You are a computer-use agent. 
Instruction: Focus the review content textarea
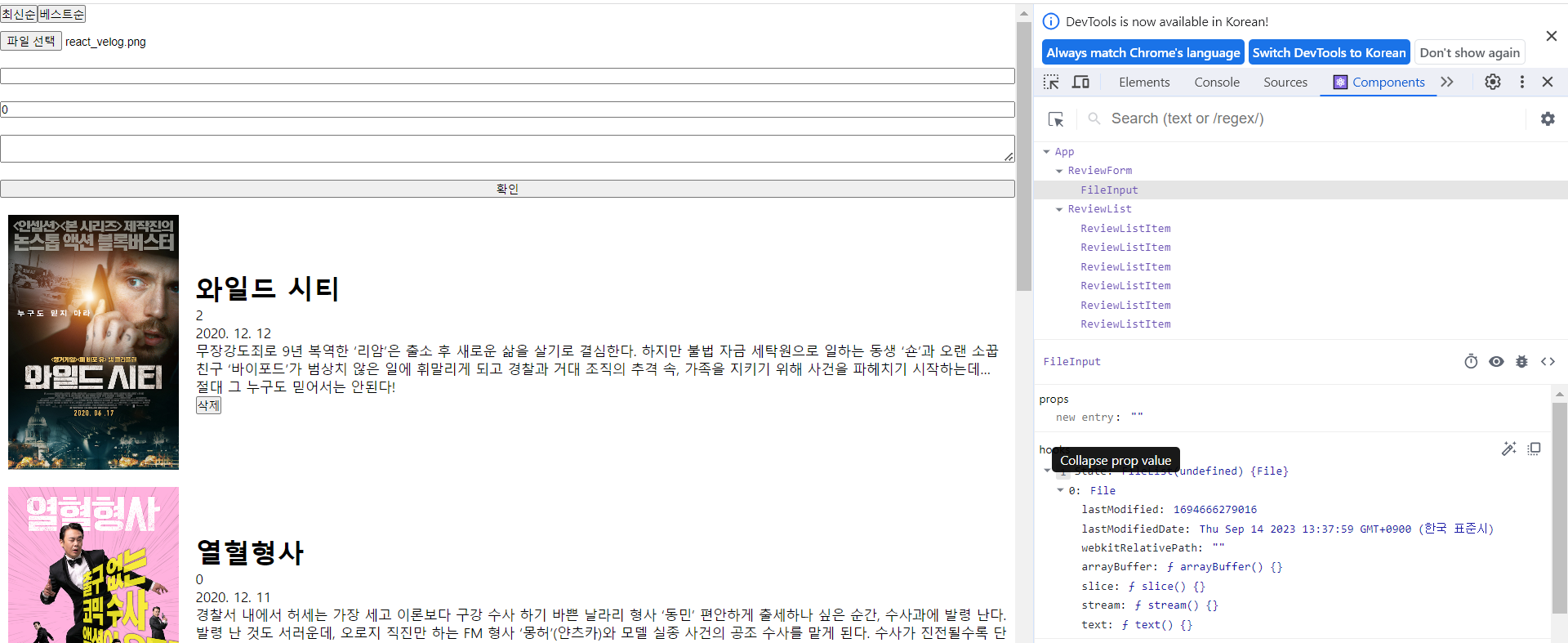[x=507, y=149]
